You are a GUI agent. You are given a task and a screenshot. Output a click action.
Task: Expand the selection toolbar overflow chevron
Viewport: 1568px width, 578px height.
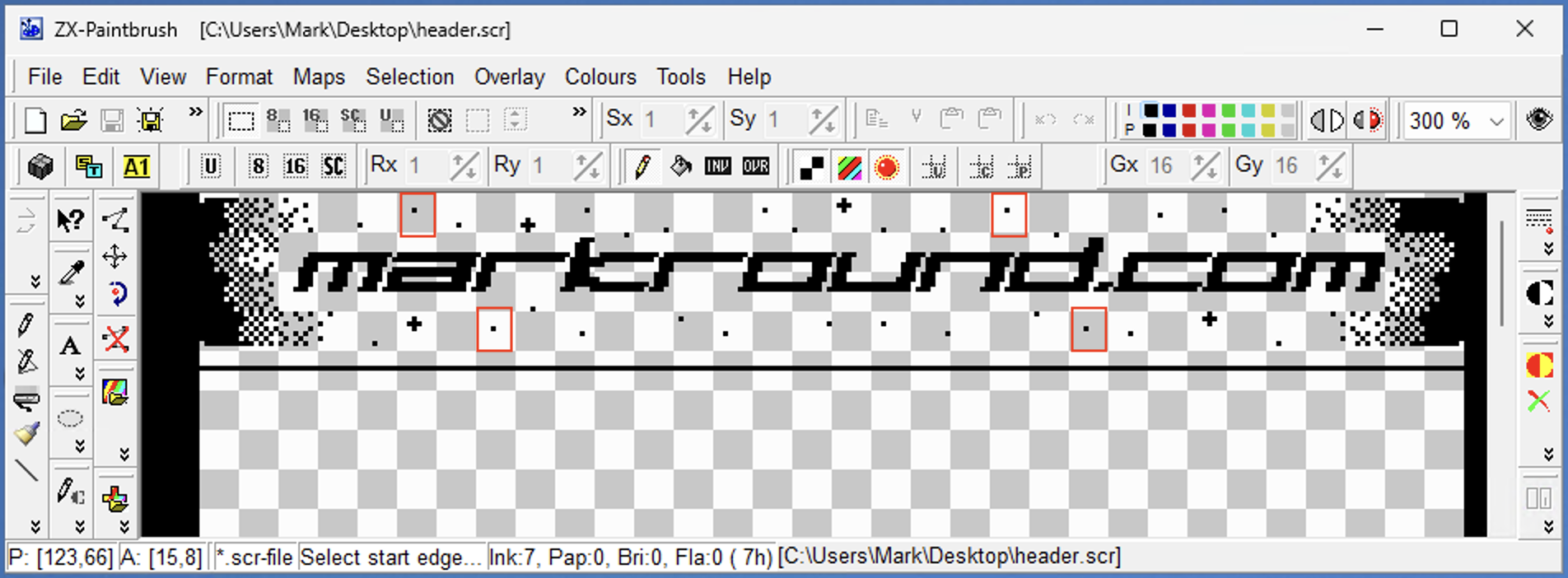[x=580, y=112]
